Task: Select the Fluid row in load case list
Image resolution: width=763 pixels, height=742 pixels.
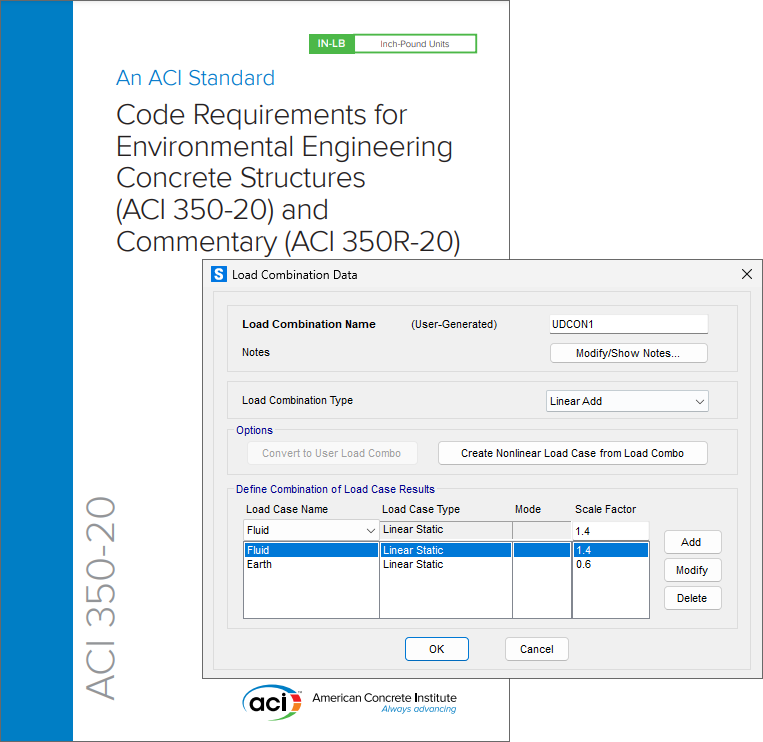Action: (310, 550)
